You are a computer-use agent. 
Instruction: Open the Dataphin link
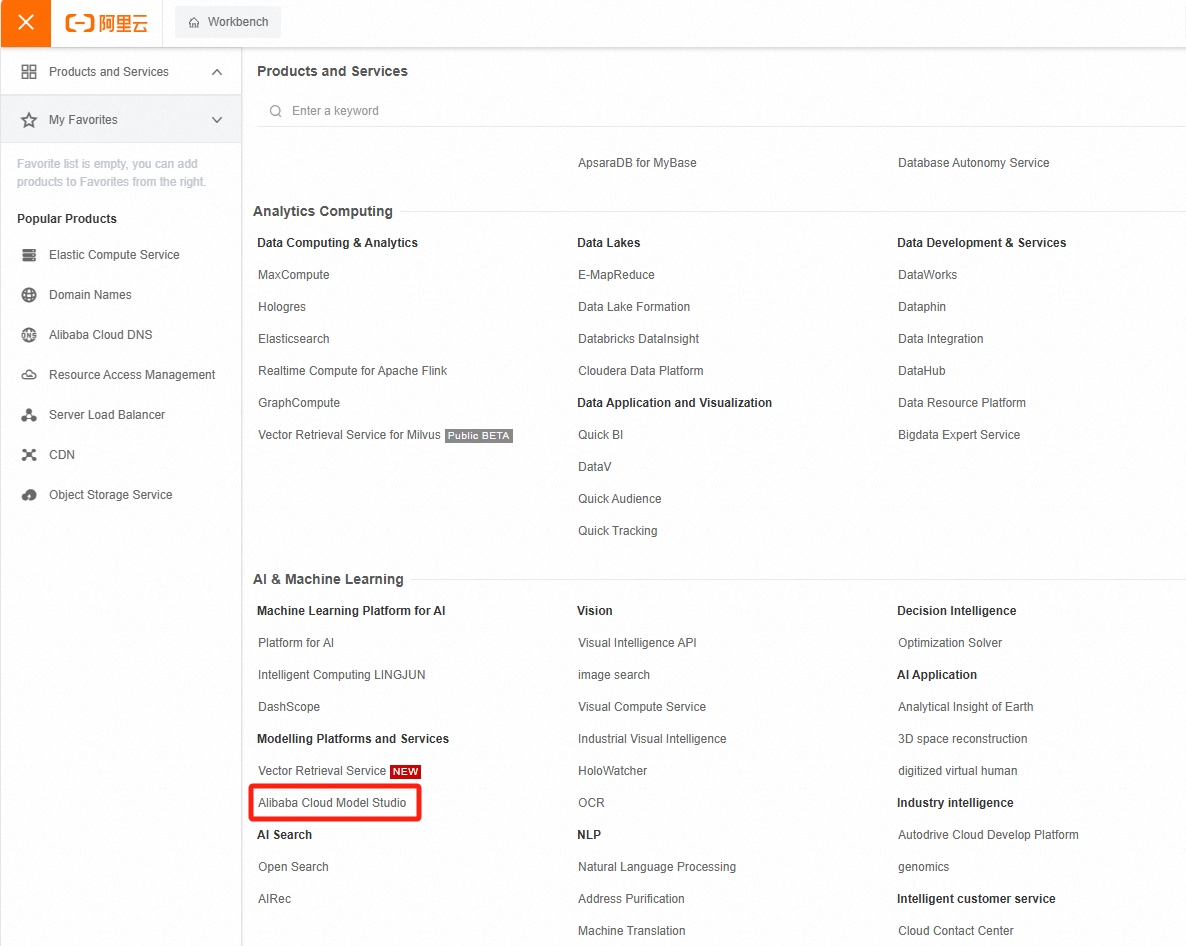pyautogui.click(x=921, y=307)
